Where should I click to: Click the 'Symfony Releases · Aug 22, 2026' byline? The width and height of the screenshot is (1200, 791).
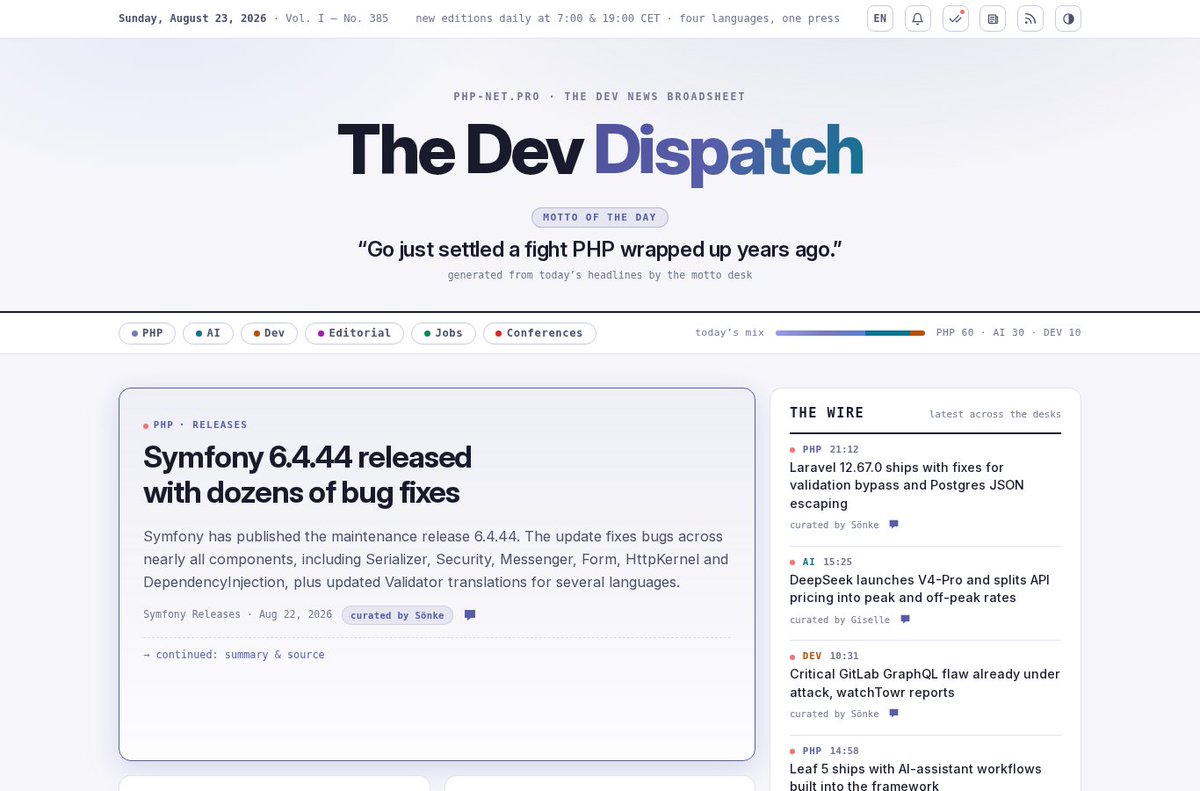click(238, 615)
